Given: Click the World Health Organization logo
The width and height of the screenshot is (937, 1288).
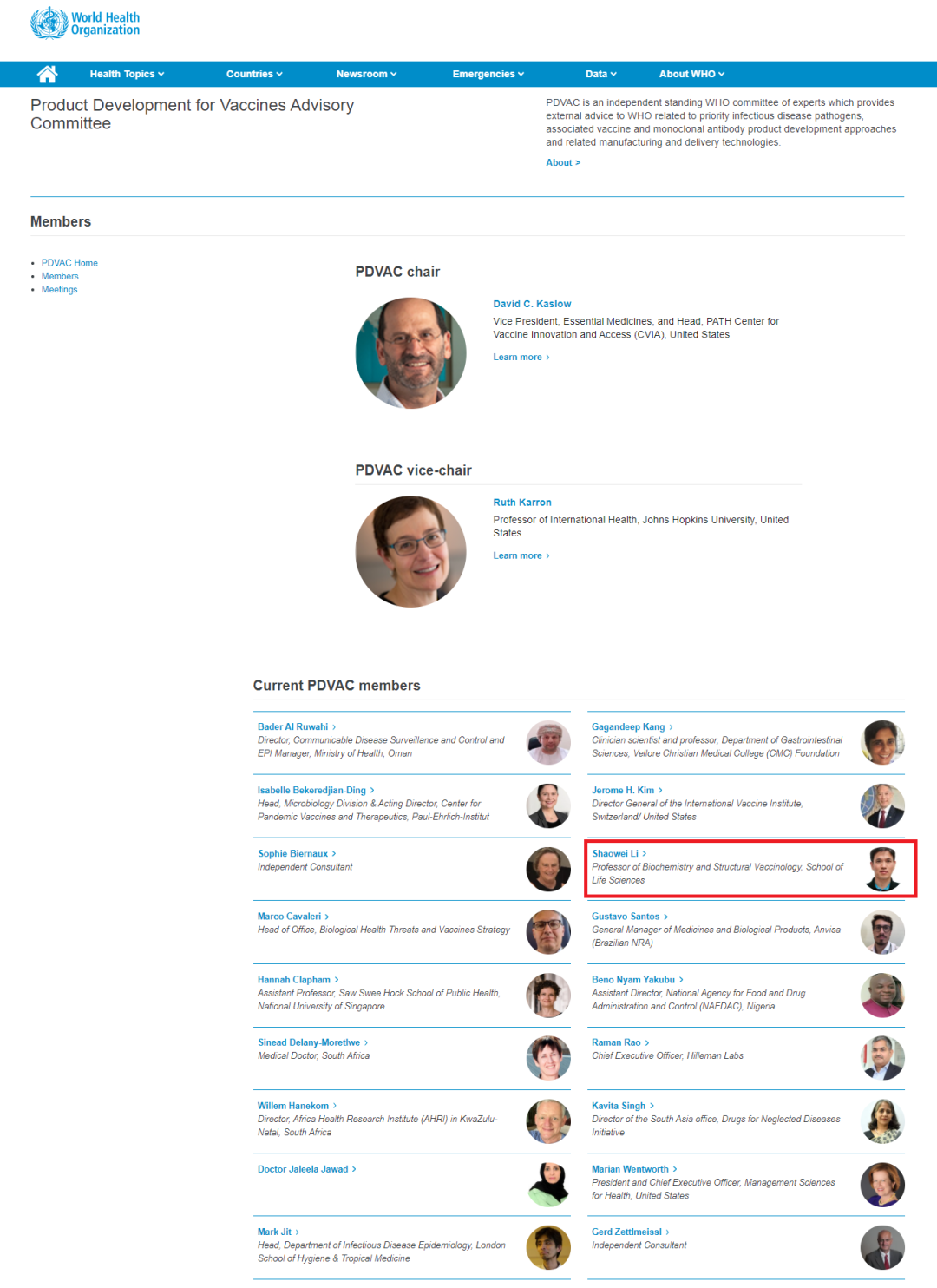Looking at the screenshot, I should point(85,23).
